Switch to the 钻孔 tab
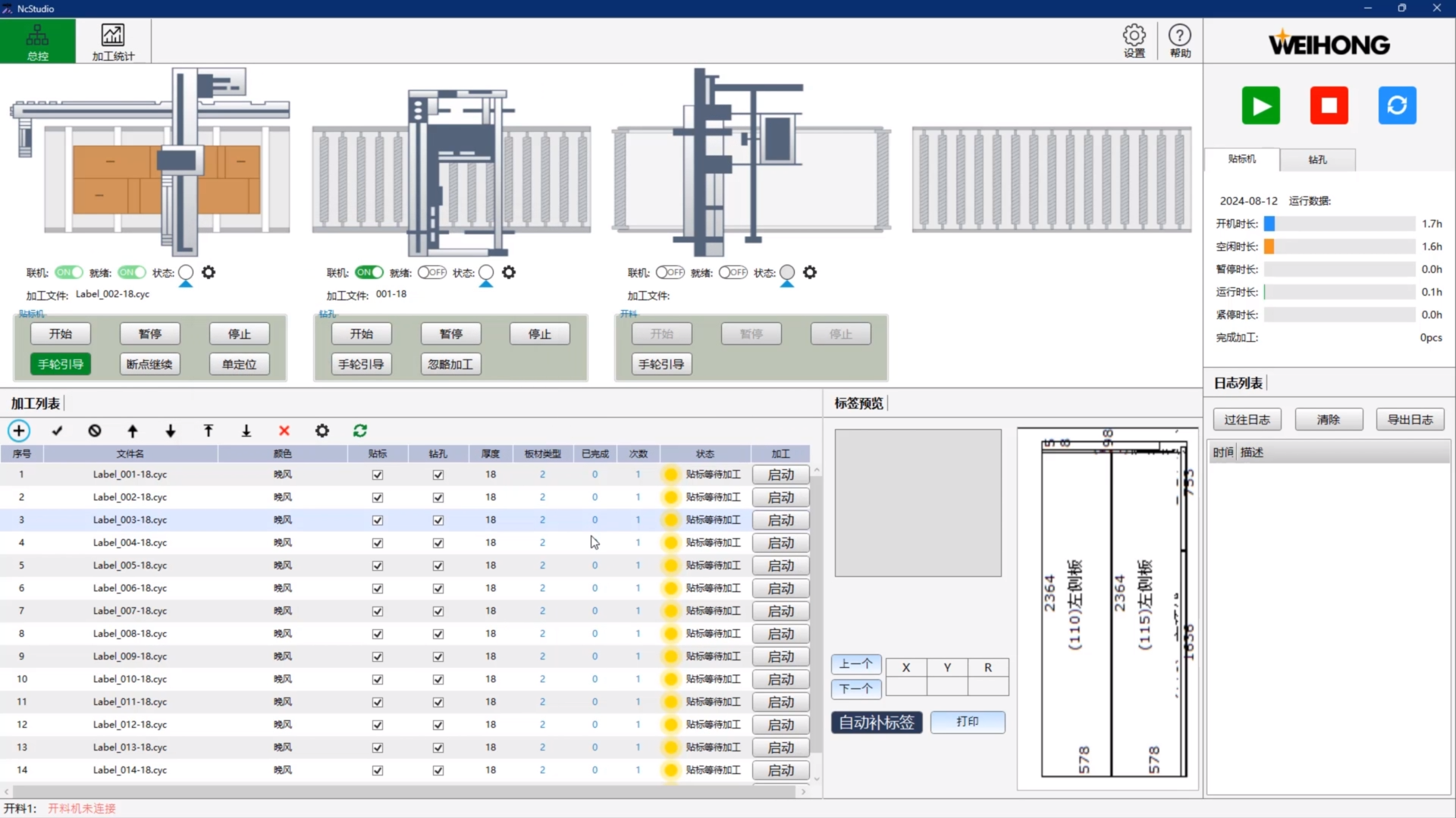Image resolution: width=1456 pixels, height=818 pixels. click(x=1317, y=160)
